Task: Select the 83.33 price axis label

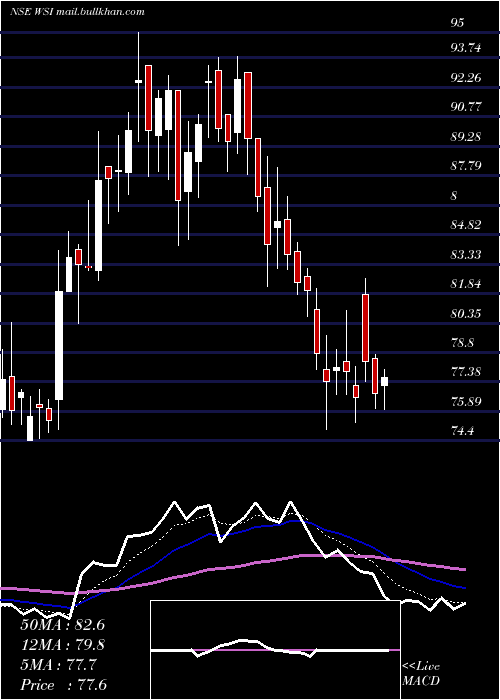Action: click(x=466, y=254)
